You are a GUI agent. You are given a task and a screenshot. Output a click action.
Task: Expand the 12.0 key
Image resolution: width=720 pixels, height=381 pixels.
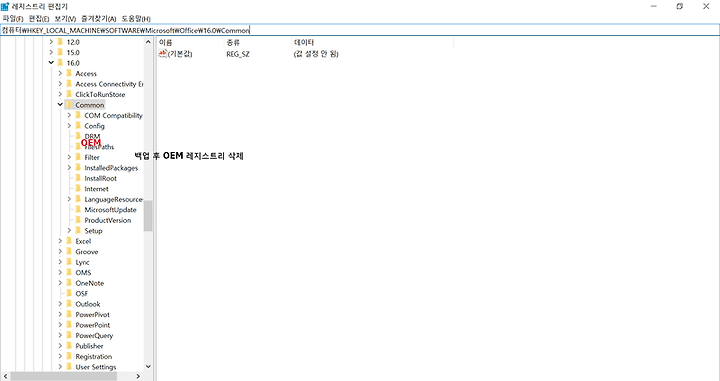pos(51,42)
